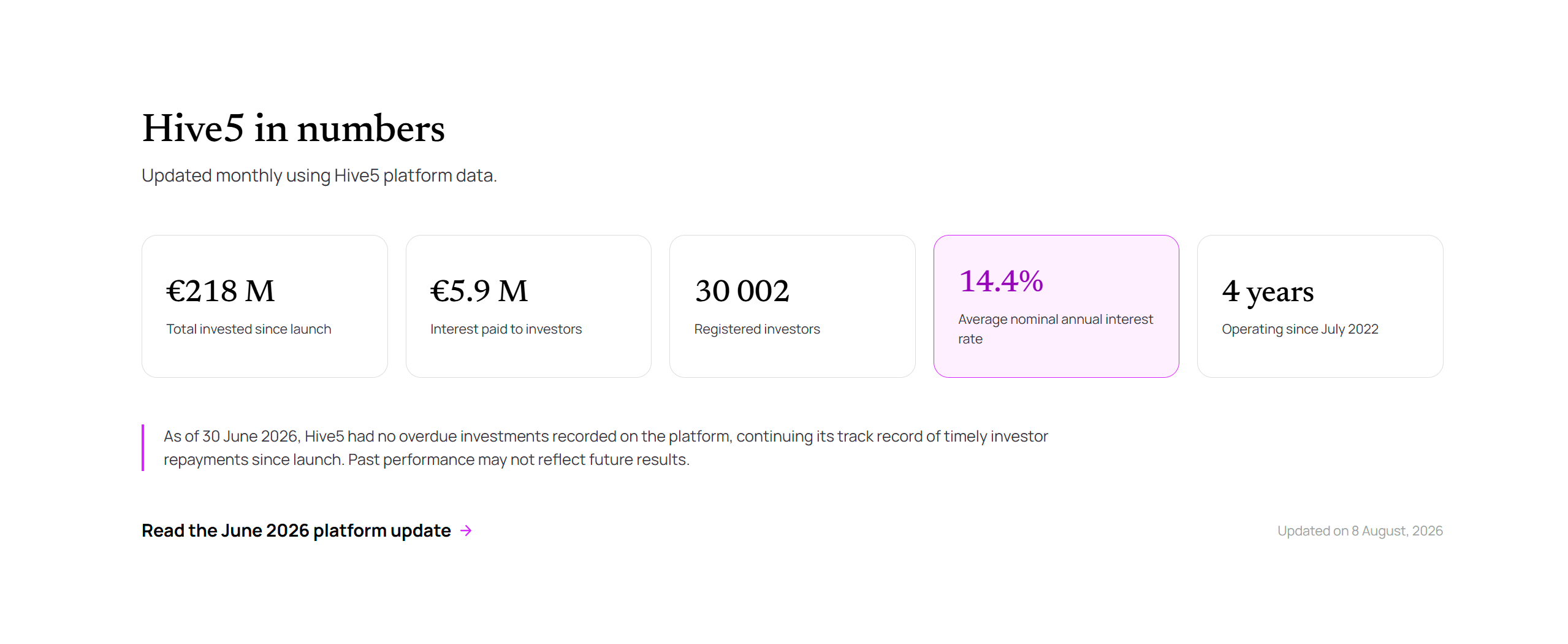
Task: Click the 'Total invested since launch' label
Action: click(x=249, y=329)
